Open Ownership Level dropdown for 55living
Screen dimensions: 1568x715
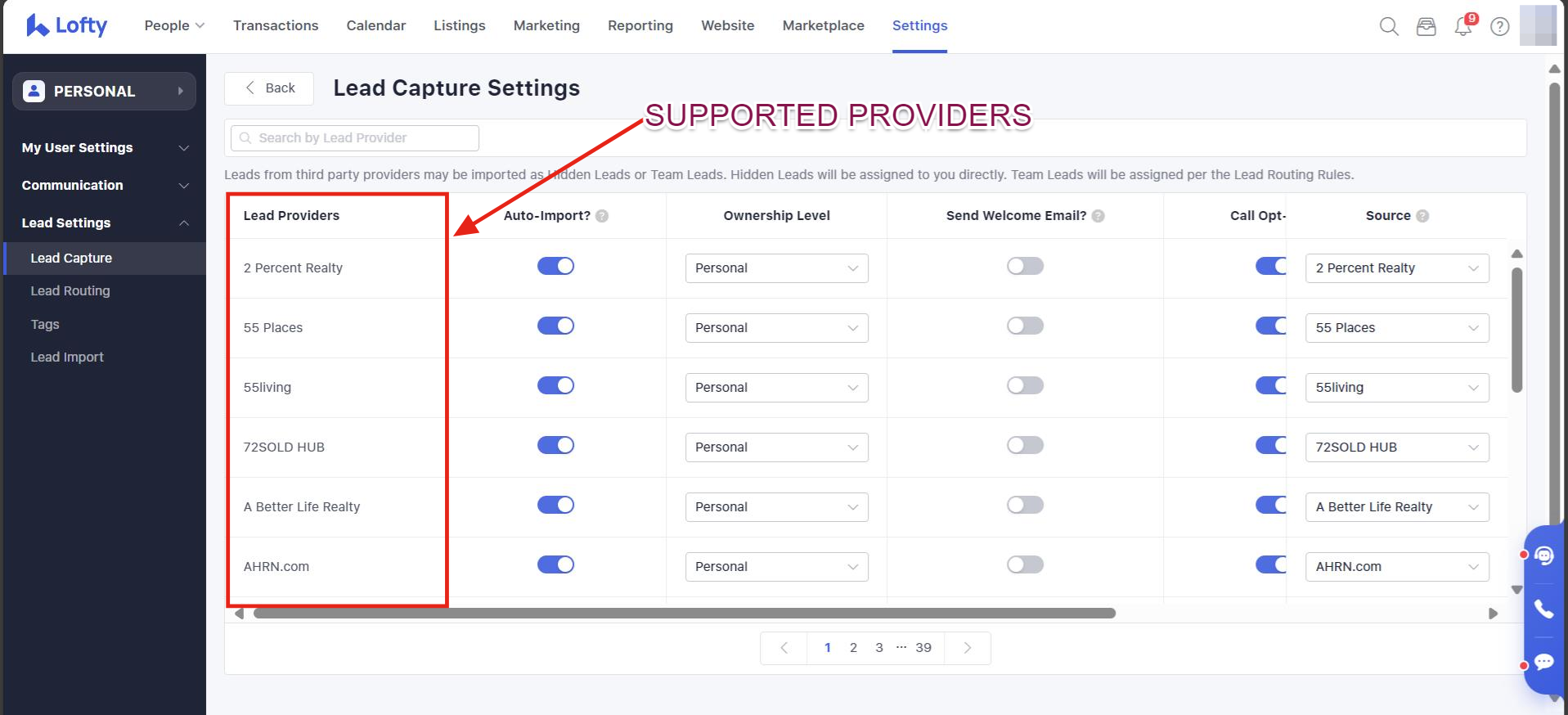click(x=776, y=388)
